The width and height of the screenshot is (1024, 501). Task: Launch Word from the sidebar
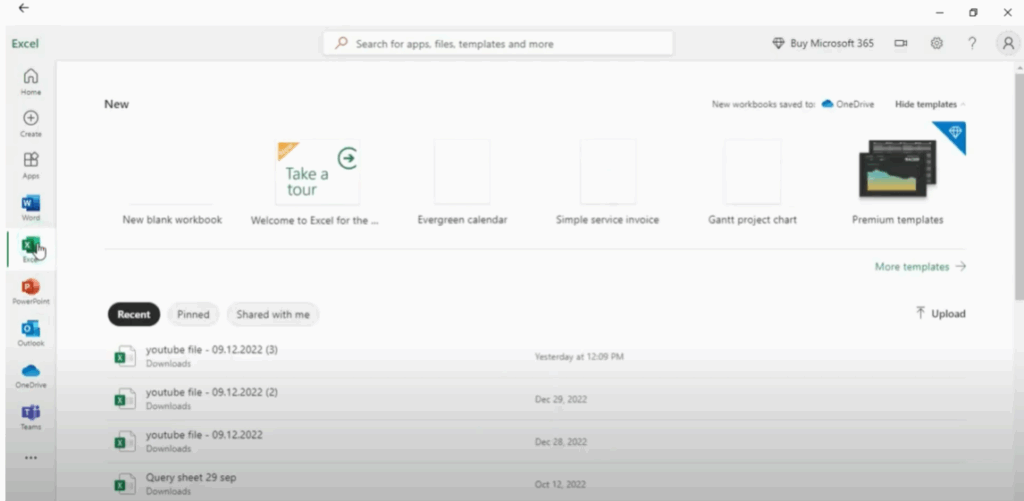31,208
